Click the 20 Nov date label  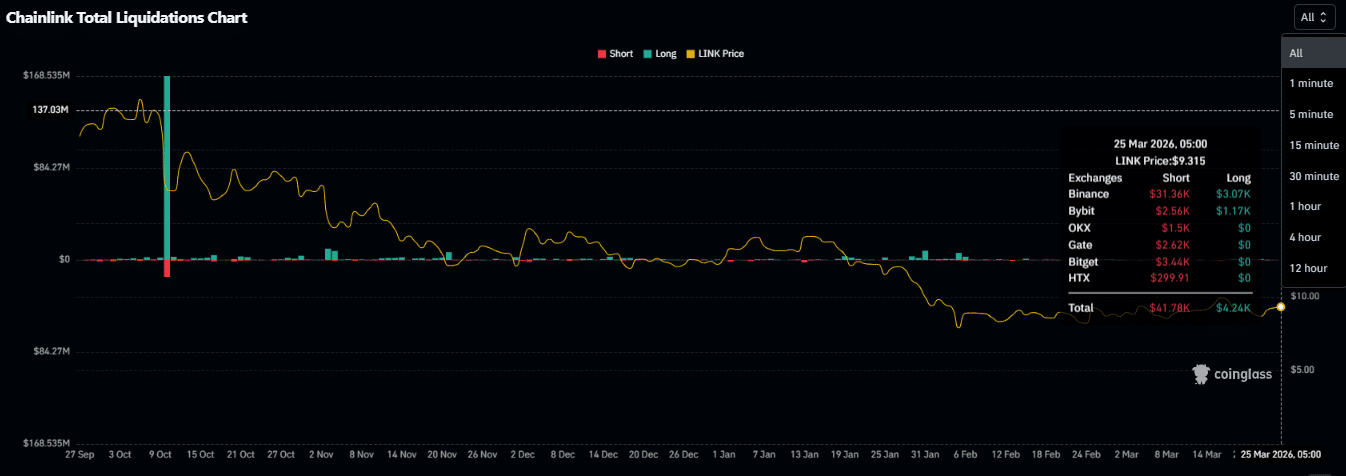click(x=442, y=454)
